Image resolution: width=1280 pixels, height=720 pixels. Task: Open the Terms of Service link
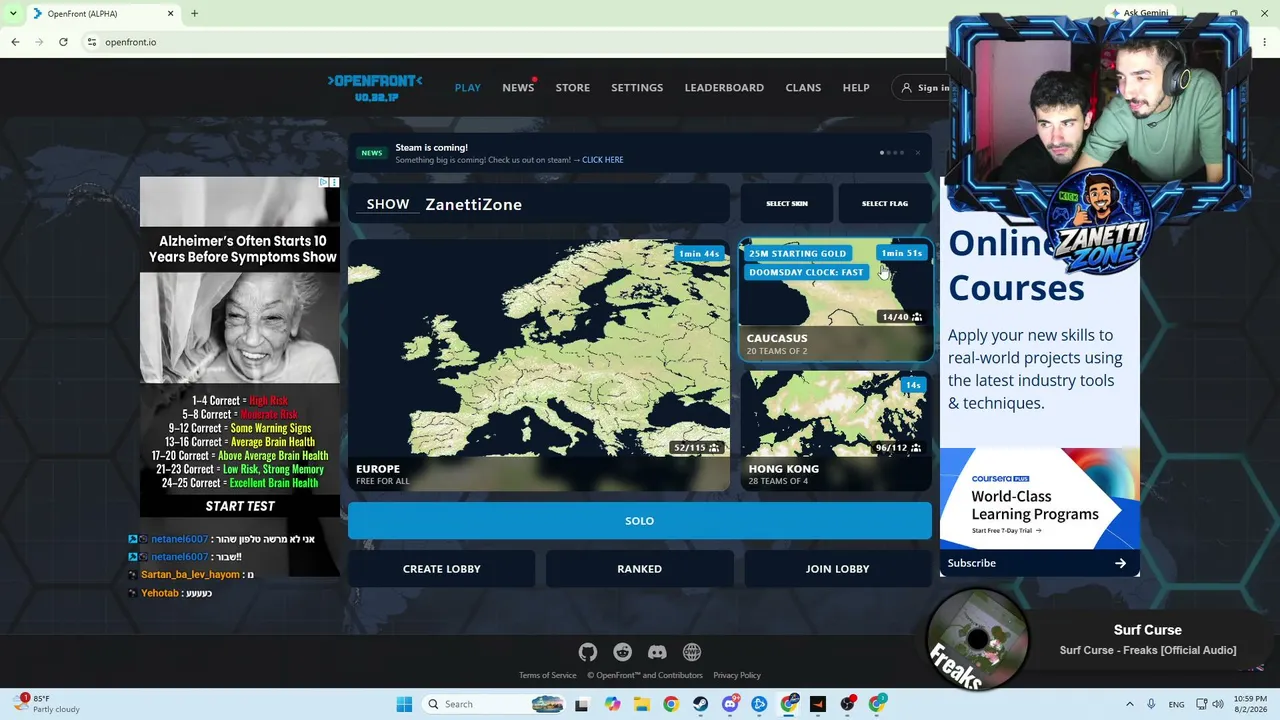pyautogui.click(x=548, y=676)
